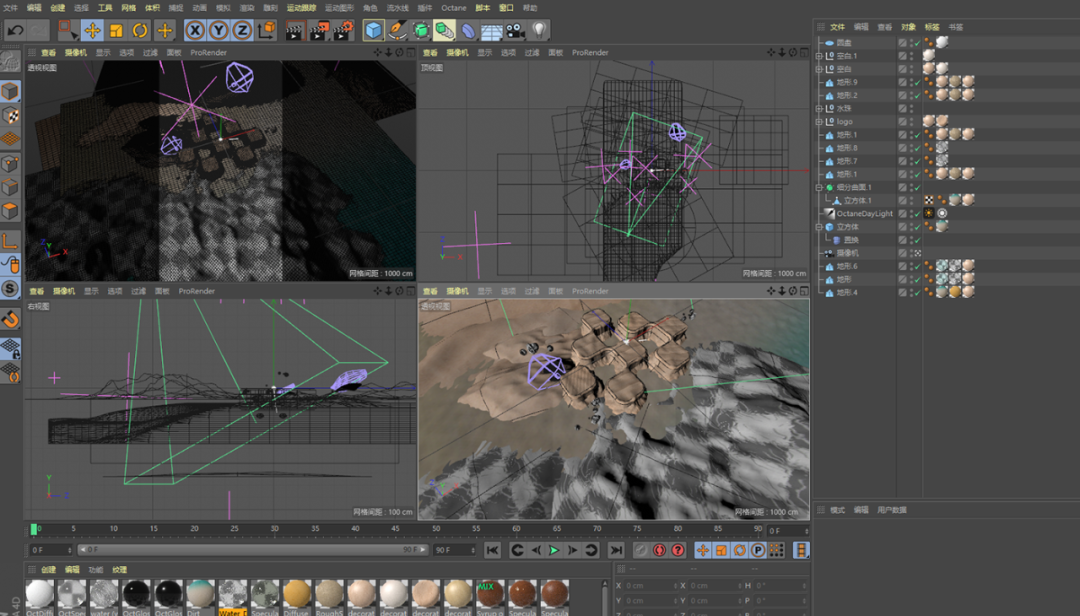Screen dimensions: 1080x616
Task: Jump to the start of the timeline
Action: [492, 550]
